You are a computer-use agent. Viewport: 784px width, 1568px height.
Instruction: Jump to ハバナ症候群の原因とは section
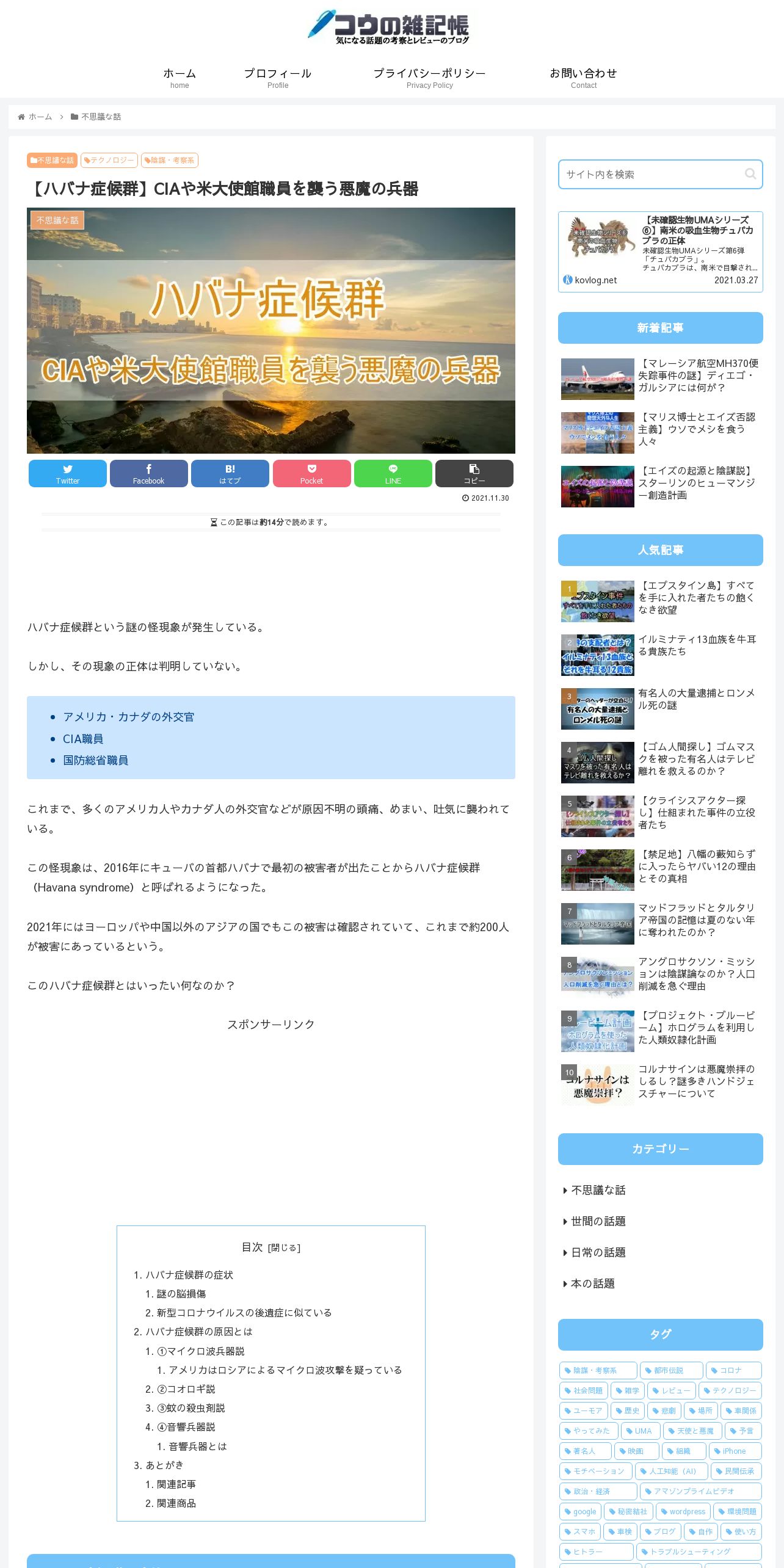click(x=198, y=1332)
